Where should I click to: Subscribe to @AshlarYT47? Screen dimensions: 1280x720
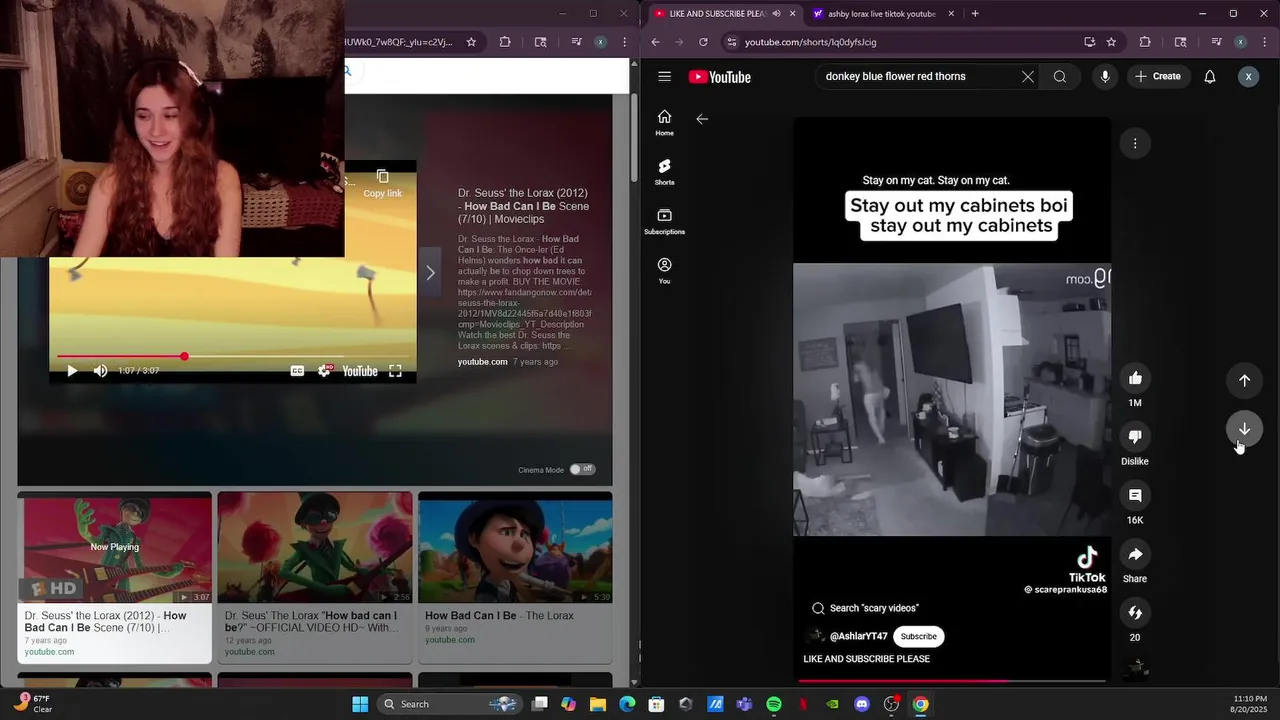pyautogui.click(x=918, y=636)
